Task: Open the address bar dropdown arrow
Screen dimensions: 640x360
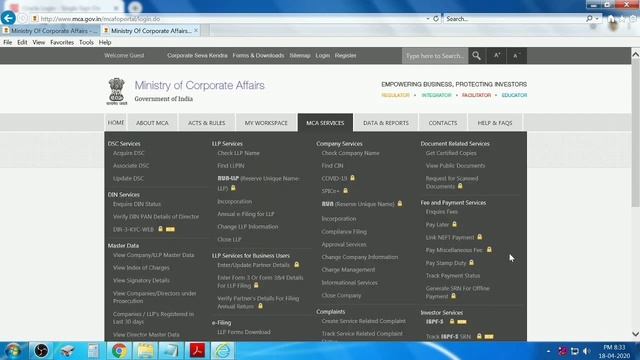Action: pos(428,19)
